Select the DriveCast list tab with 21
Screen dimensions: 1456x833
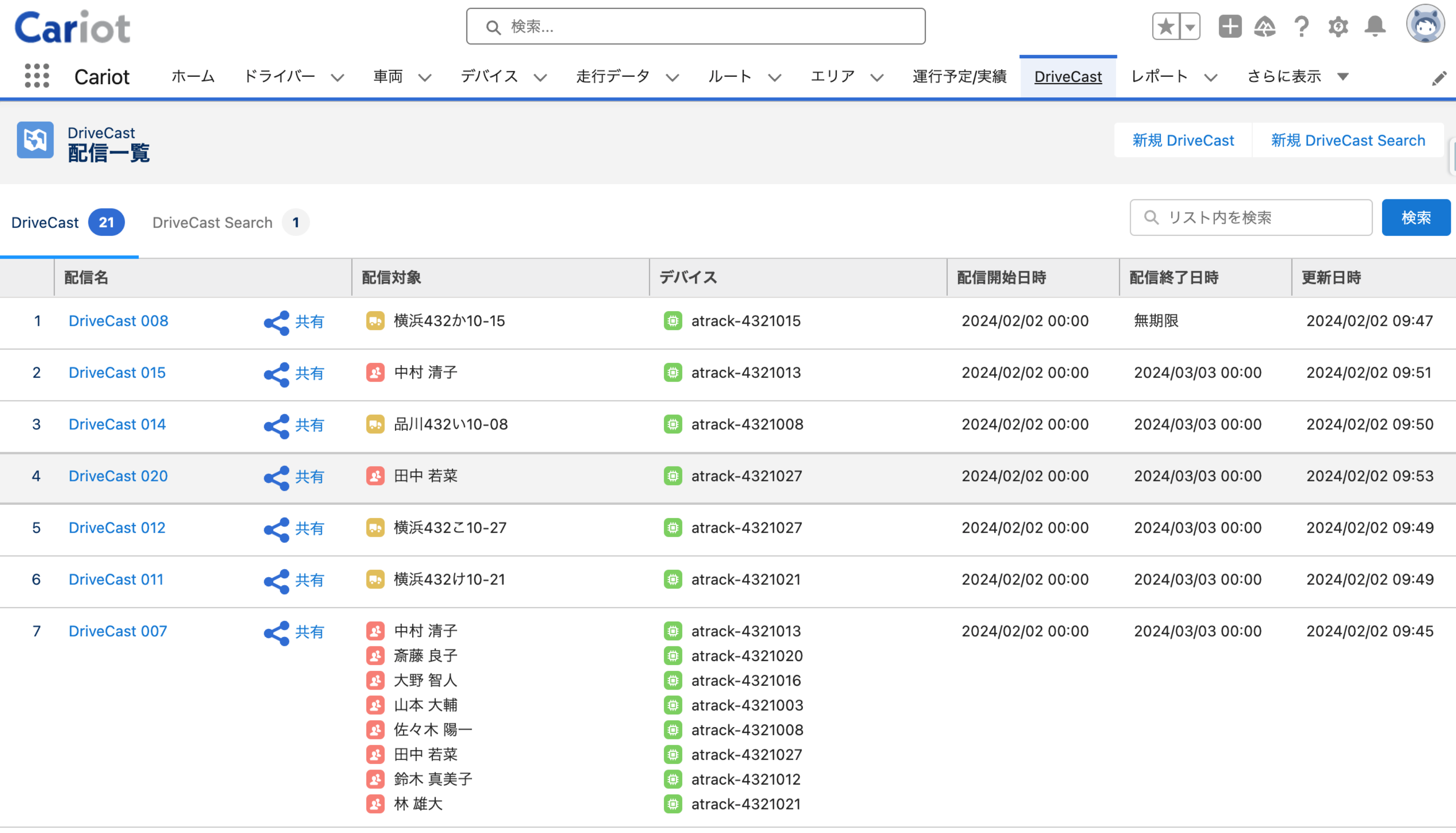68,222
